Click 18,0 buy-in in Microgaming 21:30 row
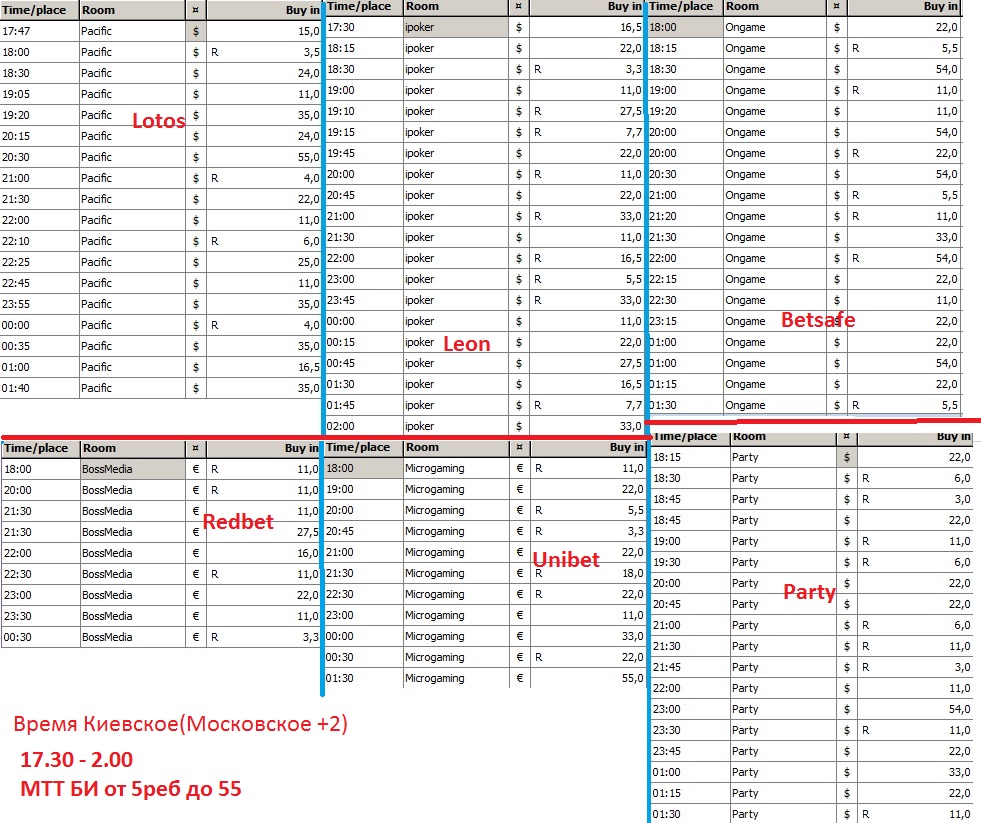981x823 pixels. [588, 573]
